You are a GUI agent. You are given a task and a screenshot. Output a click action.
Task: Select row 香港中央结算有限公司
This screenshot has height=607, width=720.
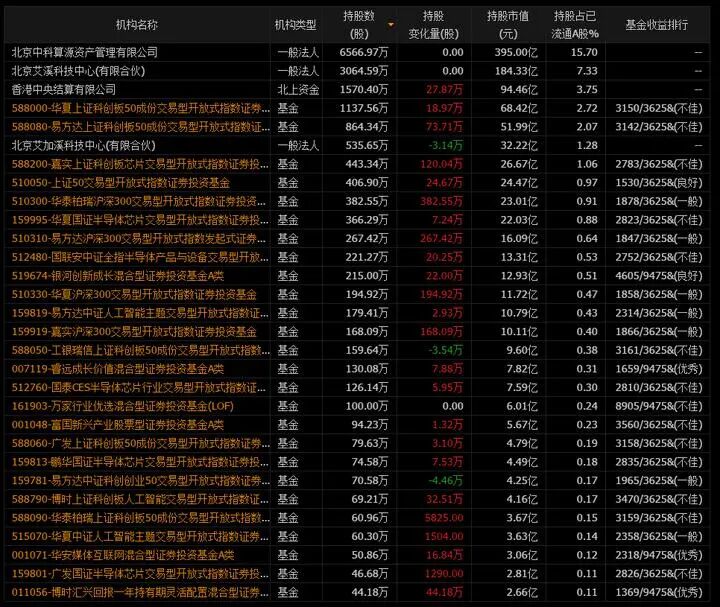(x=357, y=90)
